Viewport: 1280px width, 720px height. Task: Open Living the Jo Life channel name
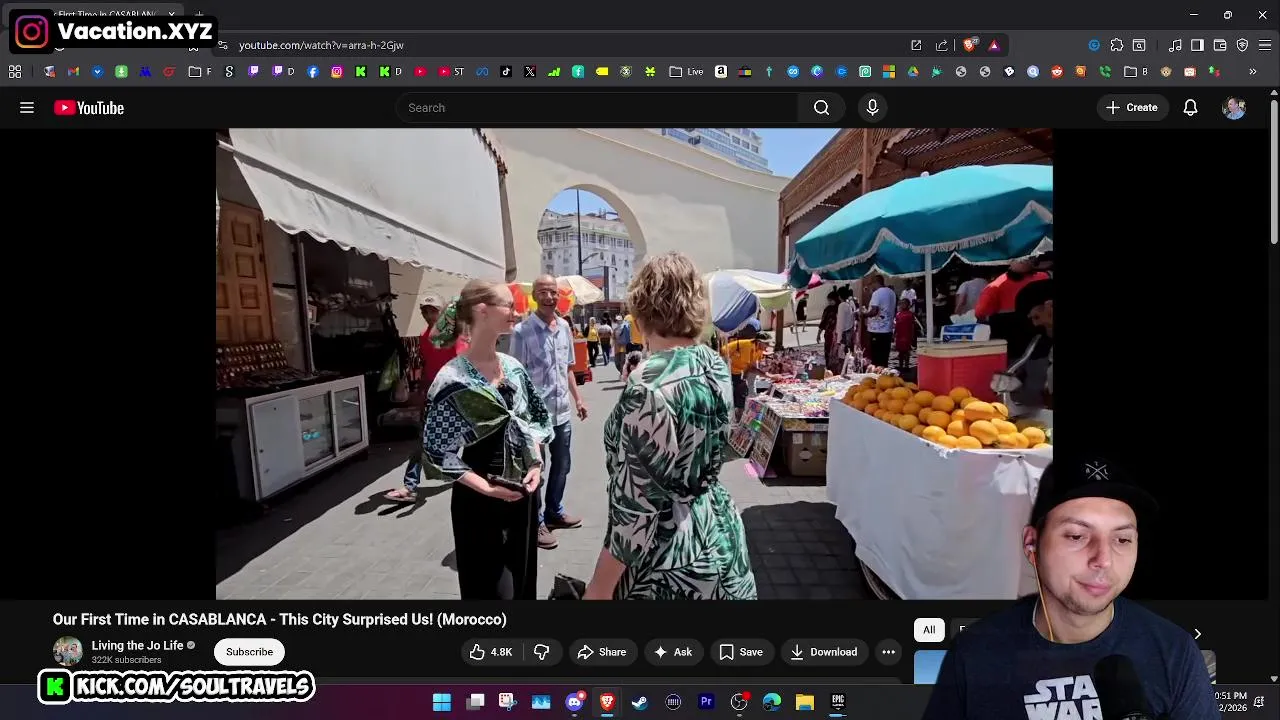(x=138, y=646)
